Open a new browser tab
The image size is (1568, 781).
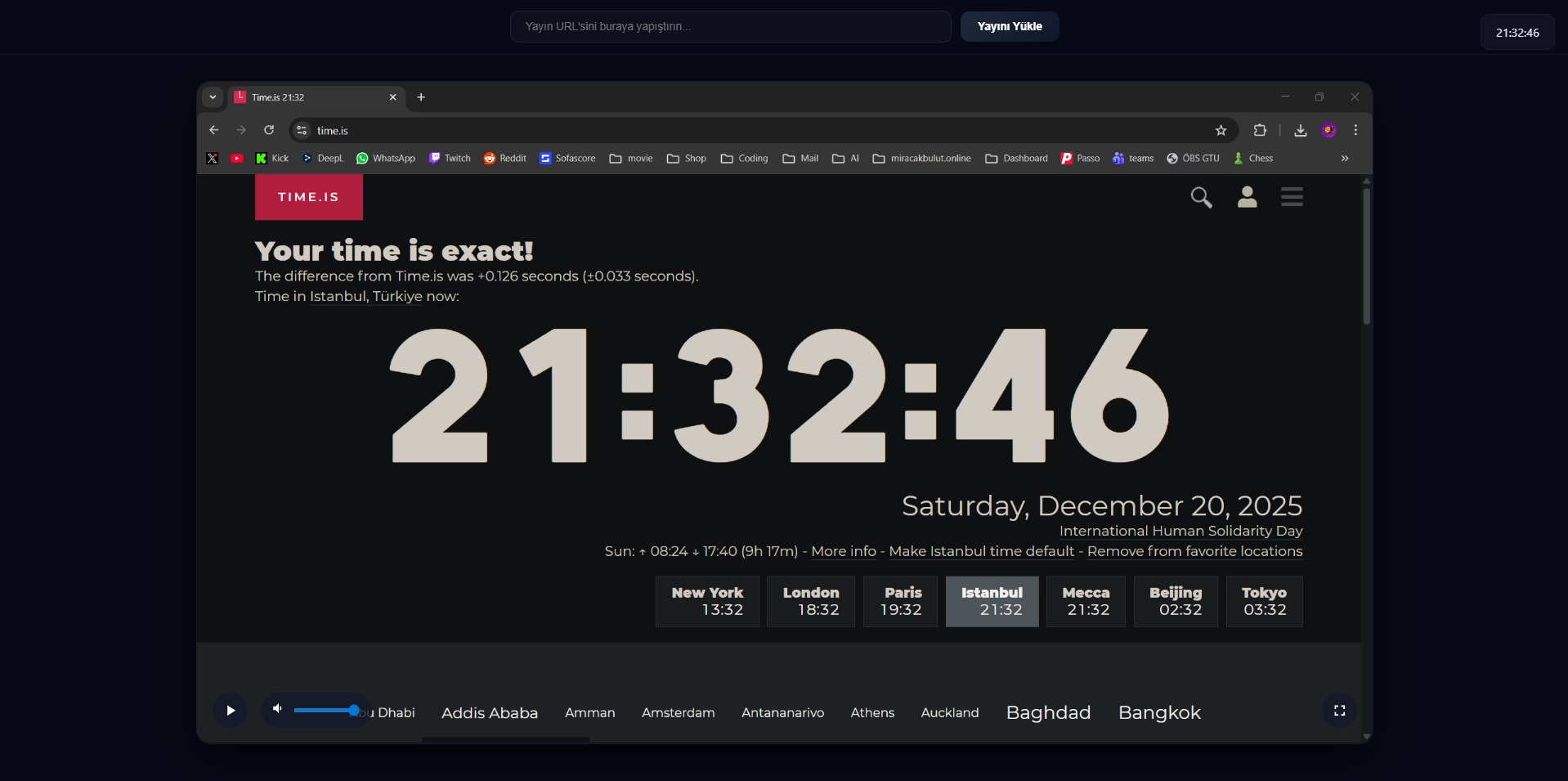(421, 97)
